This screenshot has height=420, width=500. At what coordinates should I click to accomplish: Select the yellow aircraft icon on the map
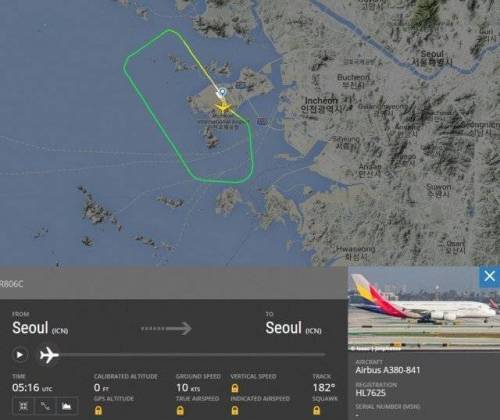[223, 108]
